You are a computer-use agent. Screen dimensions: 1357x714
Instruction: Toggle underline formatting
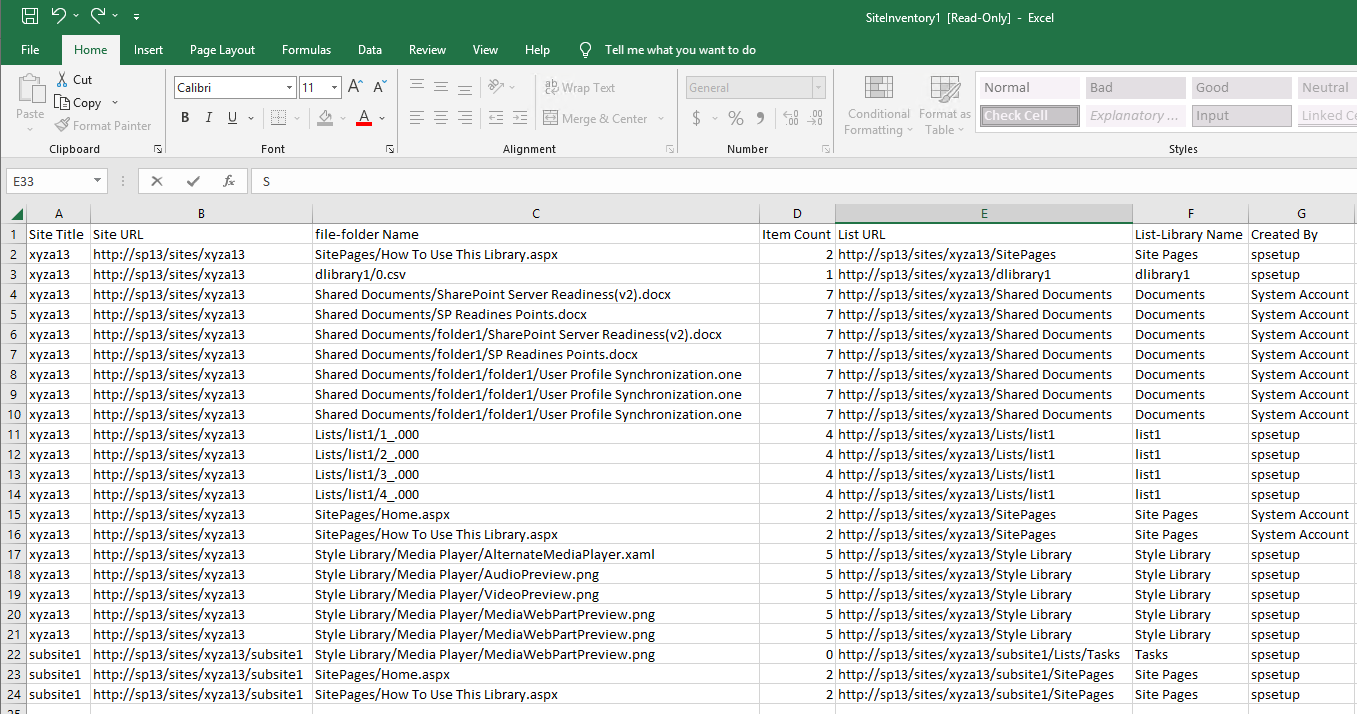[x=232, y=117]
